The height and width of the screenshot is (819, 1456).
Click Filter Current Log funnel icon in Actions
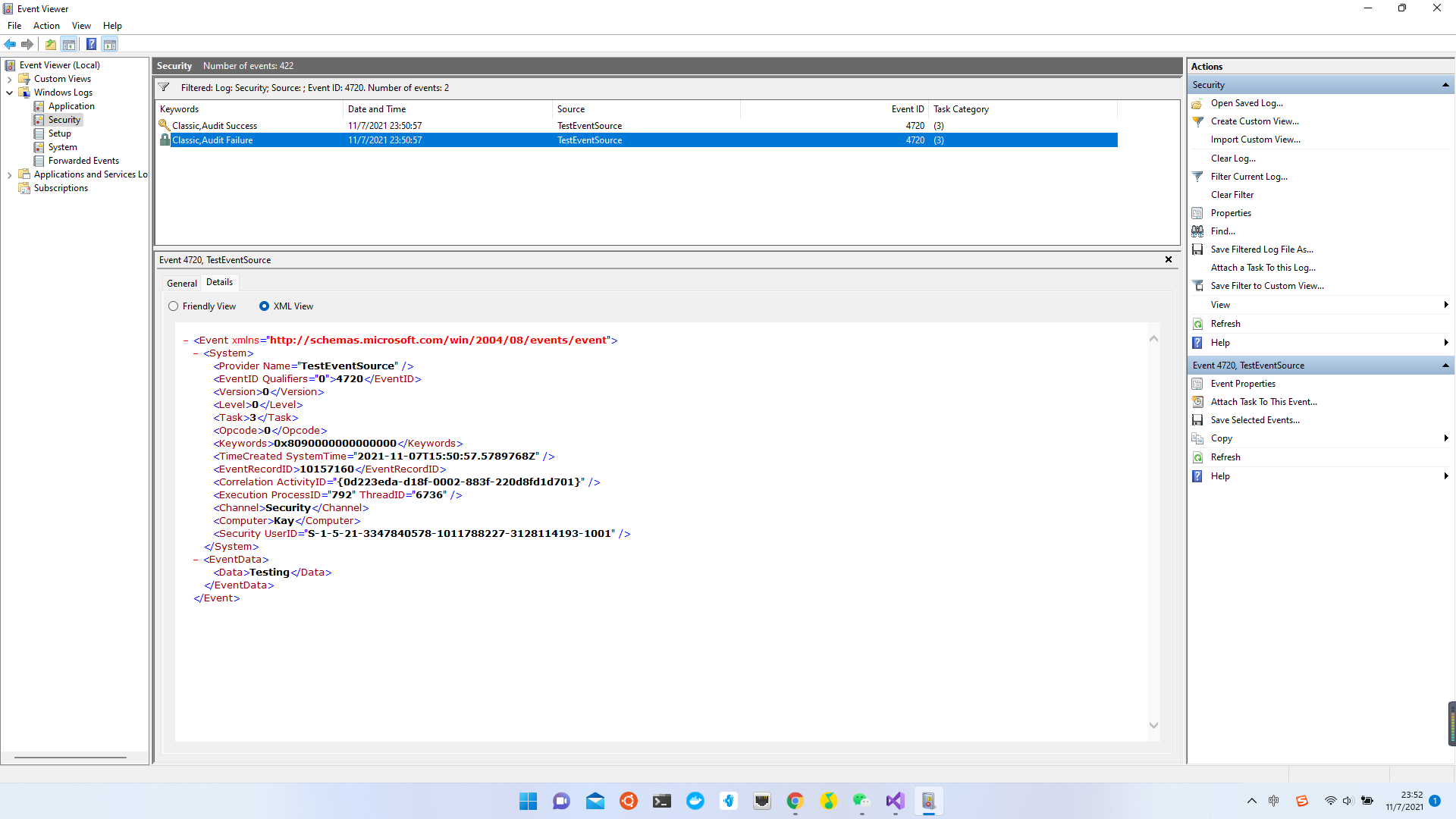[1197, 177]
